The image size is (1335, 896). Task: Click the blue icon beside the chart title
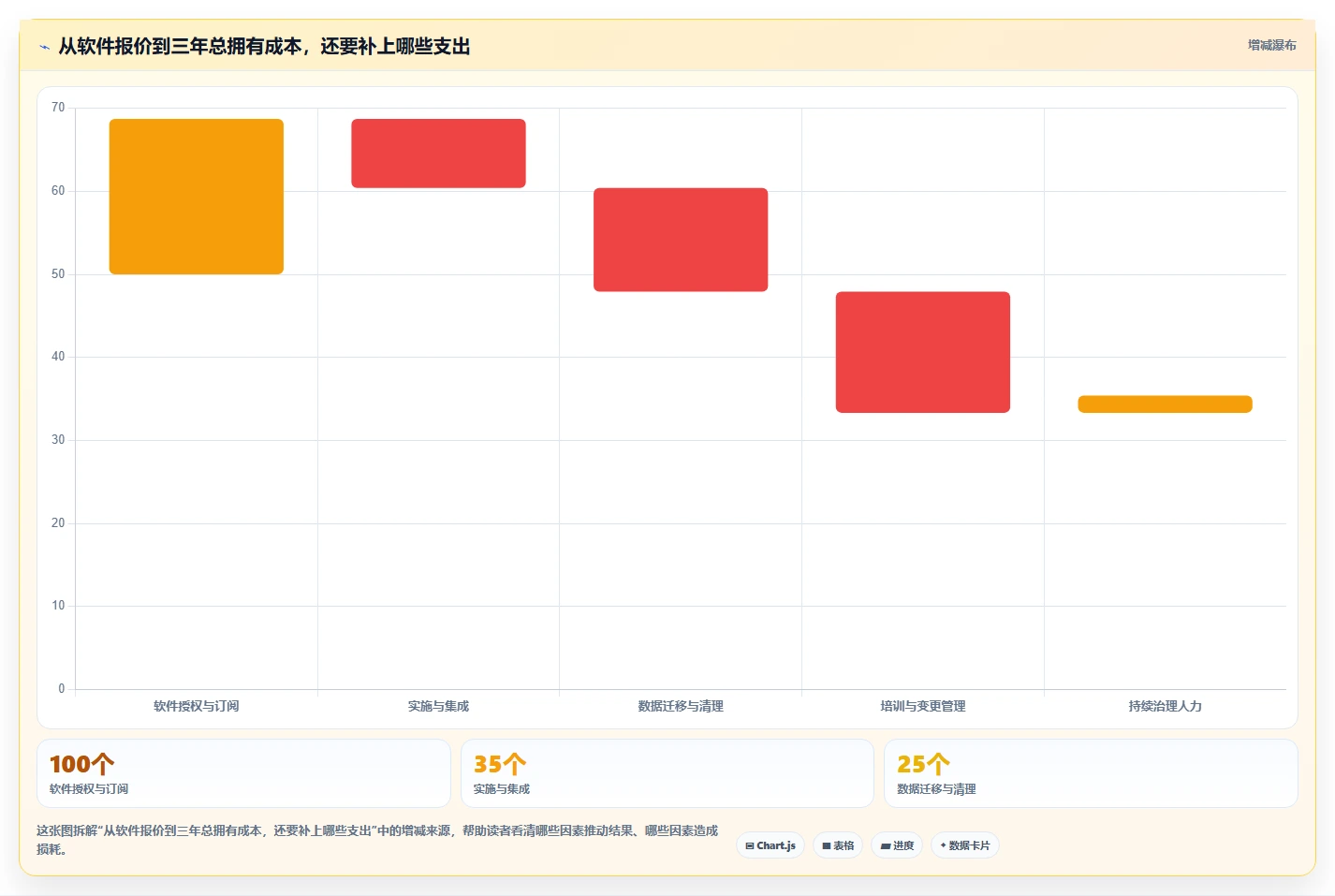44,47
